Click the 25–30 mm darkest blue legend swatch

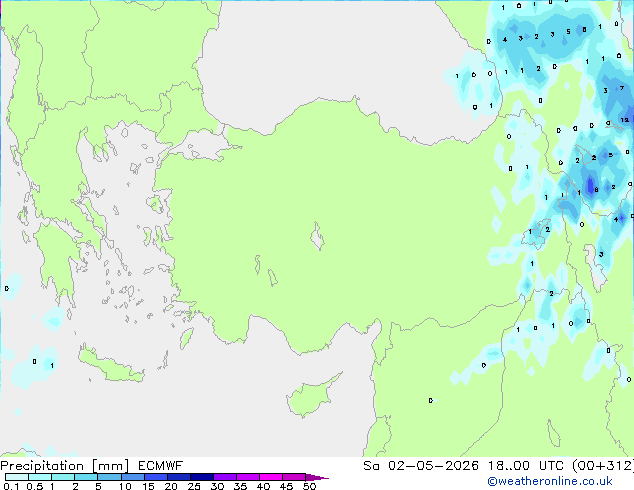(202, 477)
